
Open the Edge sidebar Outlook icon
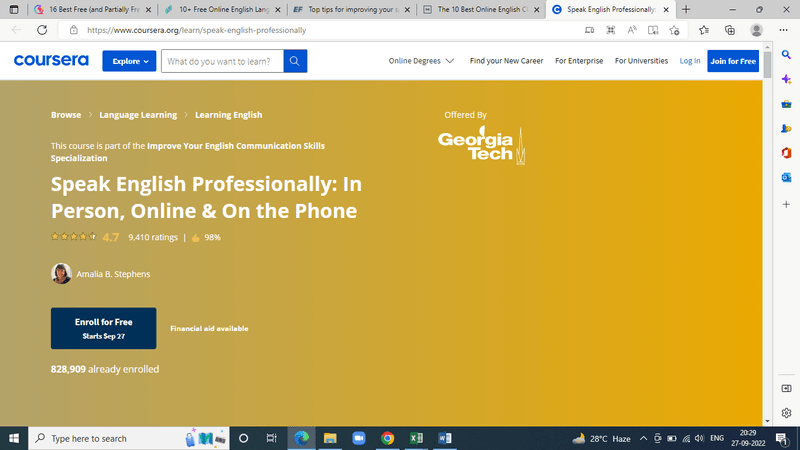[786, 178]
